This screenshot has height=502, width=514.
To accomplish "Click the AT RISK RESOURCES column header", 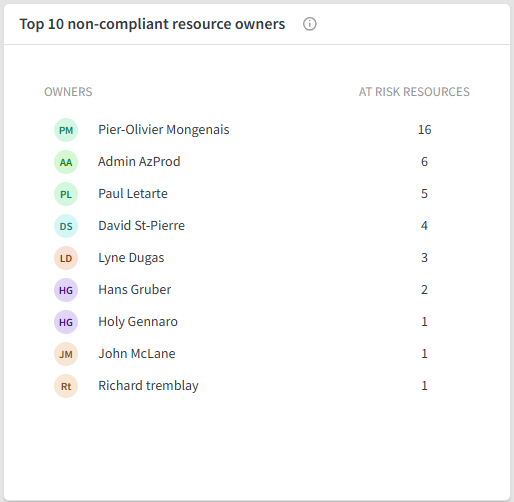I will click(x=414, y=92).
